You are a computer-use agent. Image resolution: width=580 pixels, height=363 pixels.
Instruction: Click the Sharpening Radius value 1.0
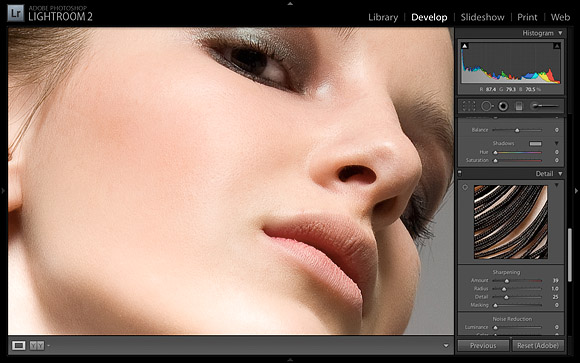(x=555, y=289)
